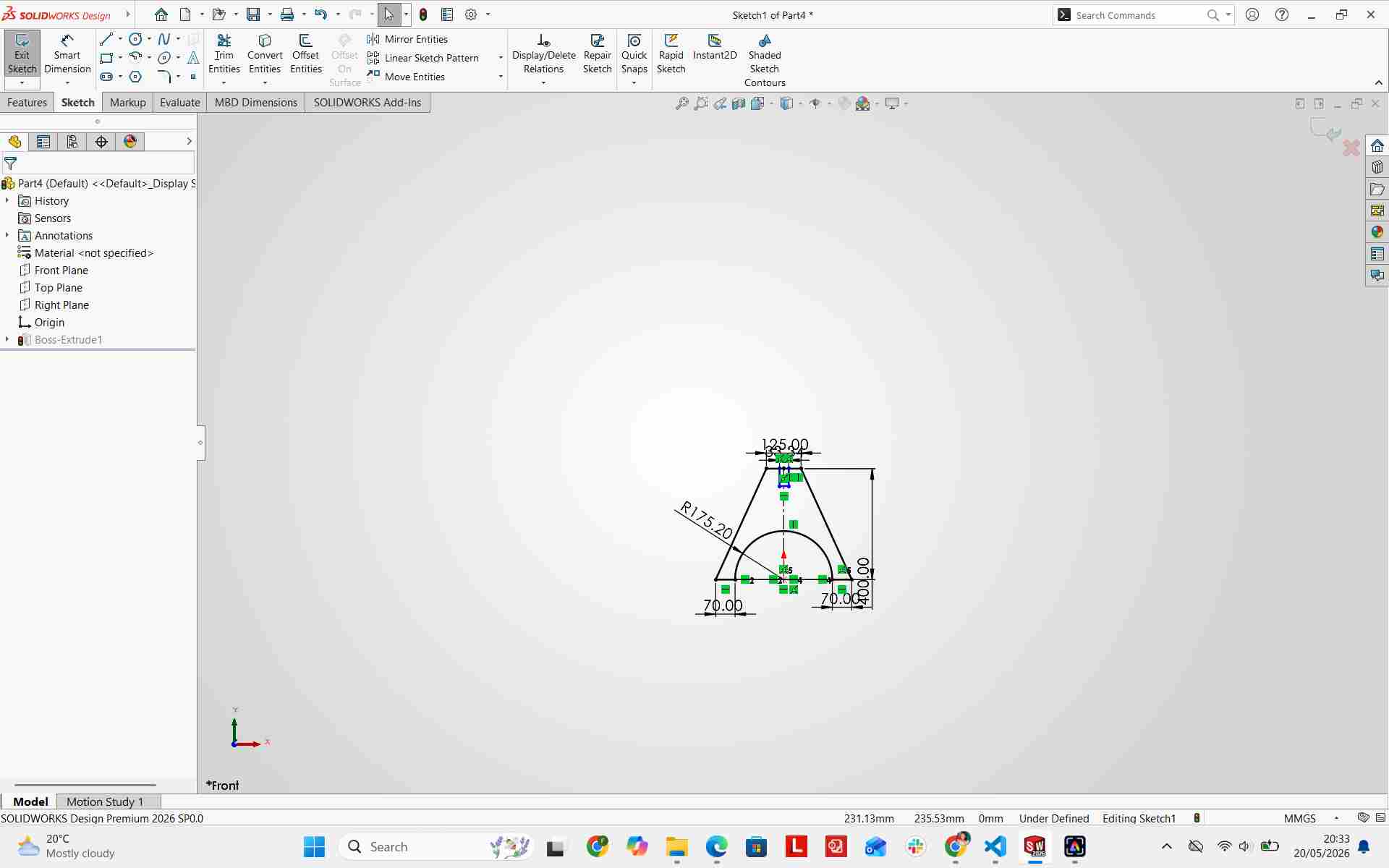This screenshot has height=868, width=1389.
Task: Open the DisplayManager tab
Action: (130, 142)
